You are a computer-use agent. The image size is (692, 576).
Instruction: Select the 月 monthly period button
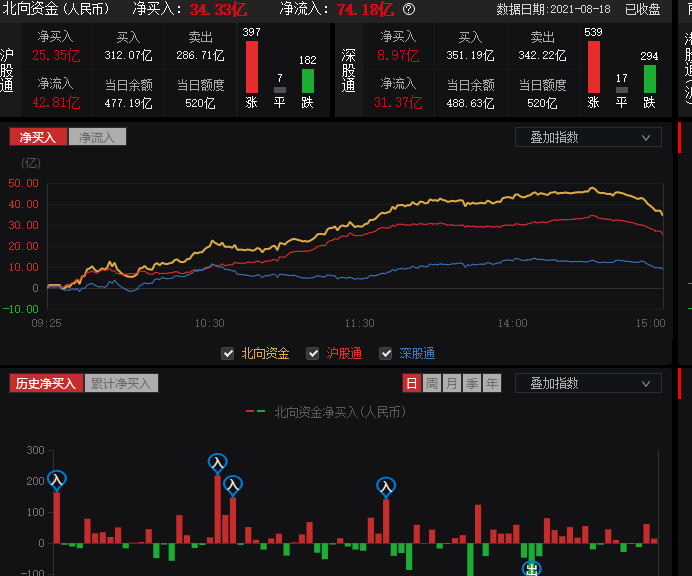pos(452,383)
